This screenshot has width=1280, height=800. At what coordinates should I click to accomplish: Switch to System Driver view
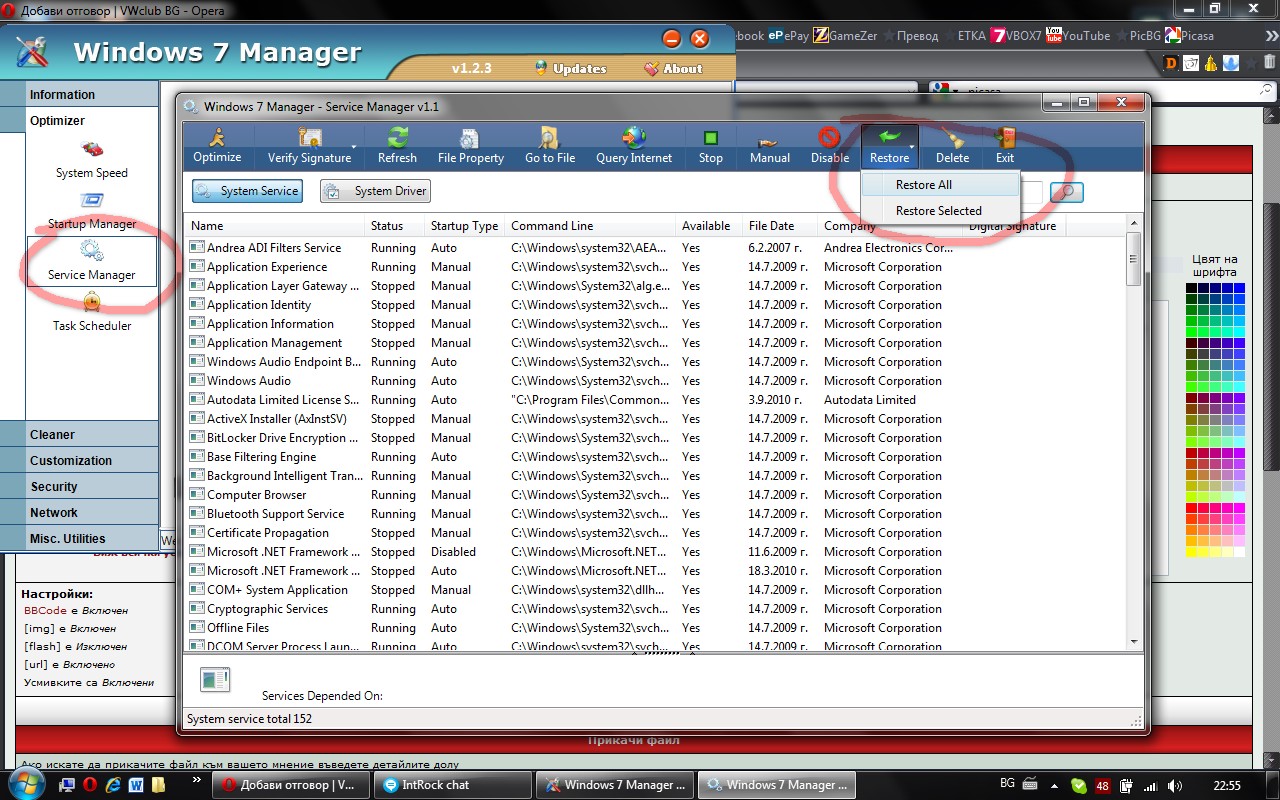[x=375, y=191]
